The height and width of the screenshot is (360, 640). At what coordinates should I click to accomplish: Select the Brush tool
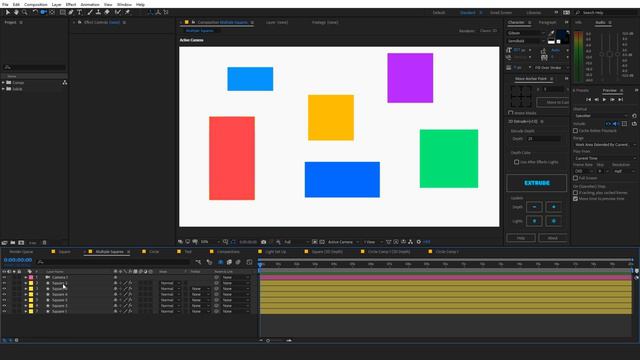(x=90, y=12)
